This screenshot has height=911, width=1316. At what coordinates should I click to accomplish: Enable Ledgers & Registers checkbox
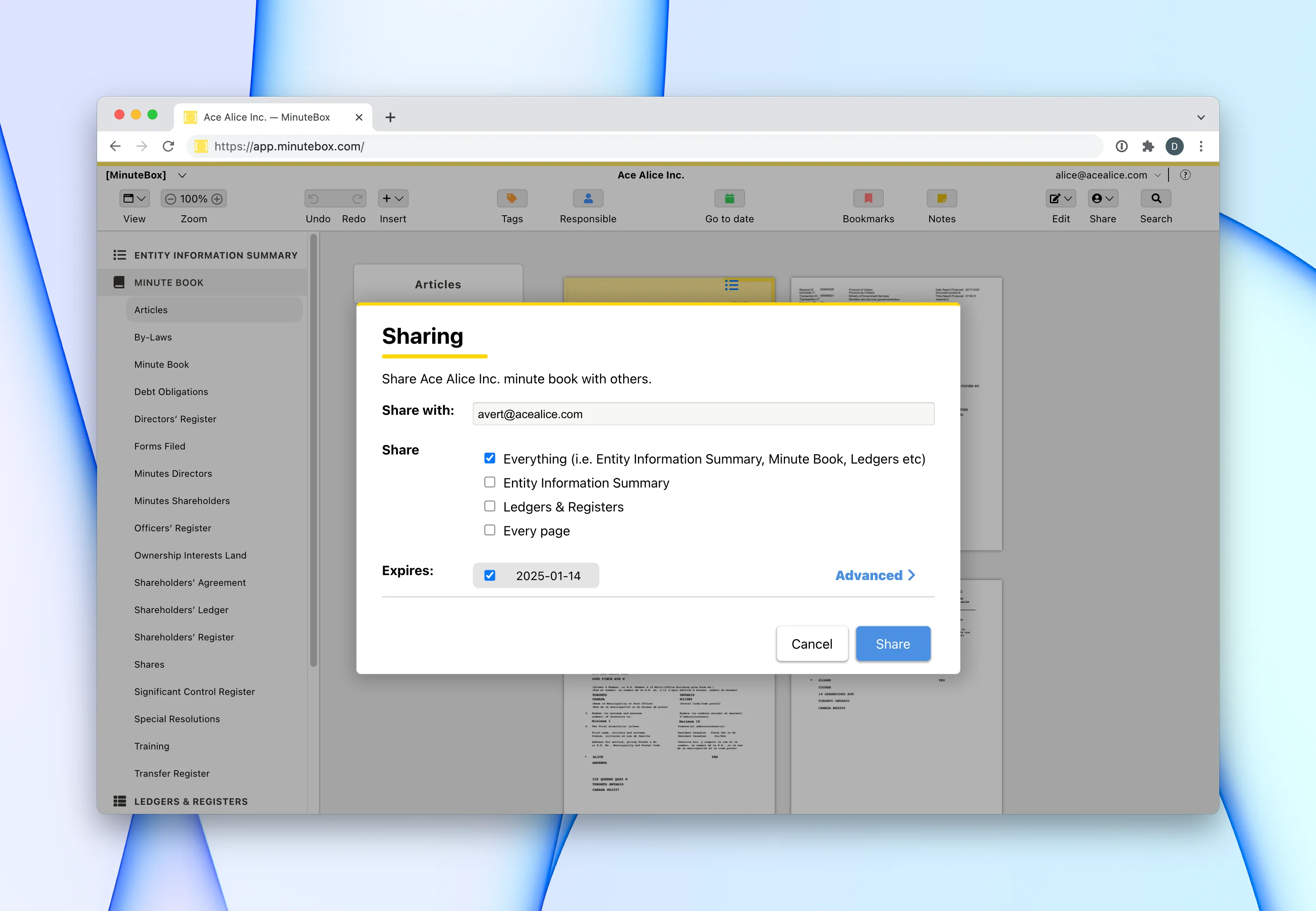coord(490,506)
